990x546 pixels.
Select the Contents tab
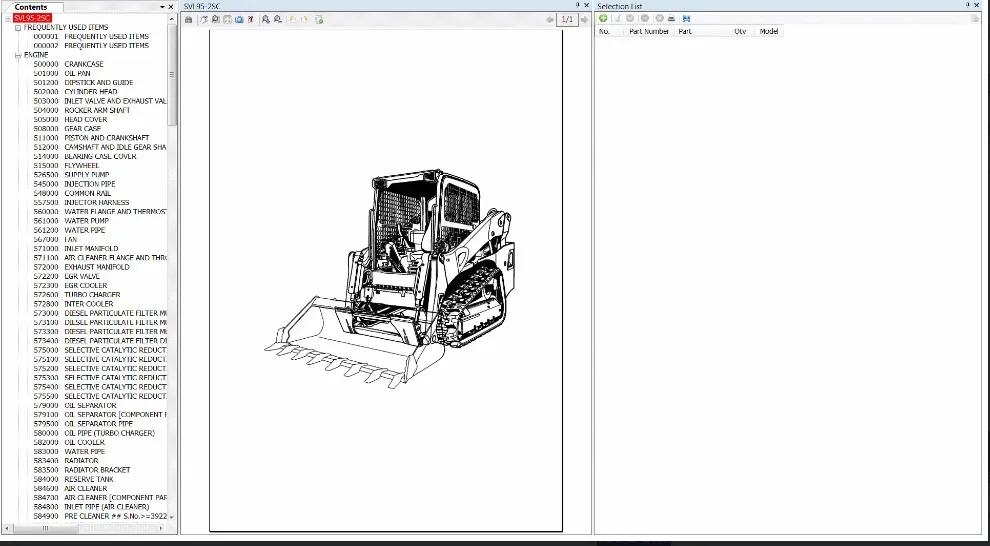(x=31, y=7)
